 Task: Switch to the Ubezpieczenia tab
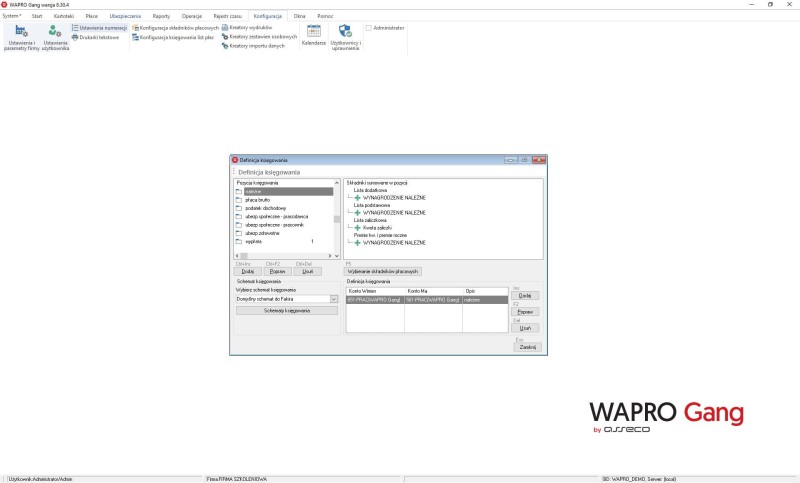click(x=125, y=16)
